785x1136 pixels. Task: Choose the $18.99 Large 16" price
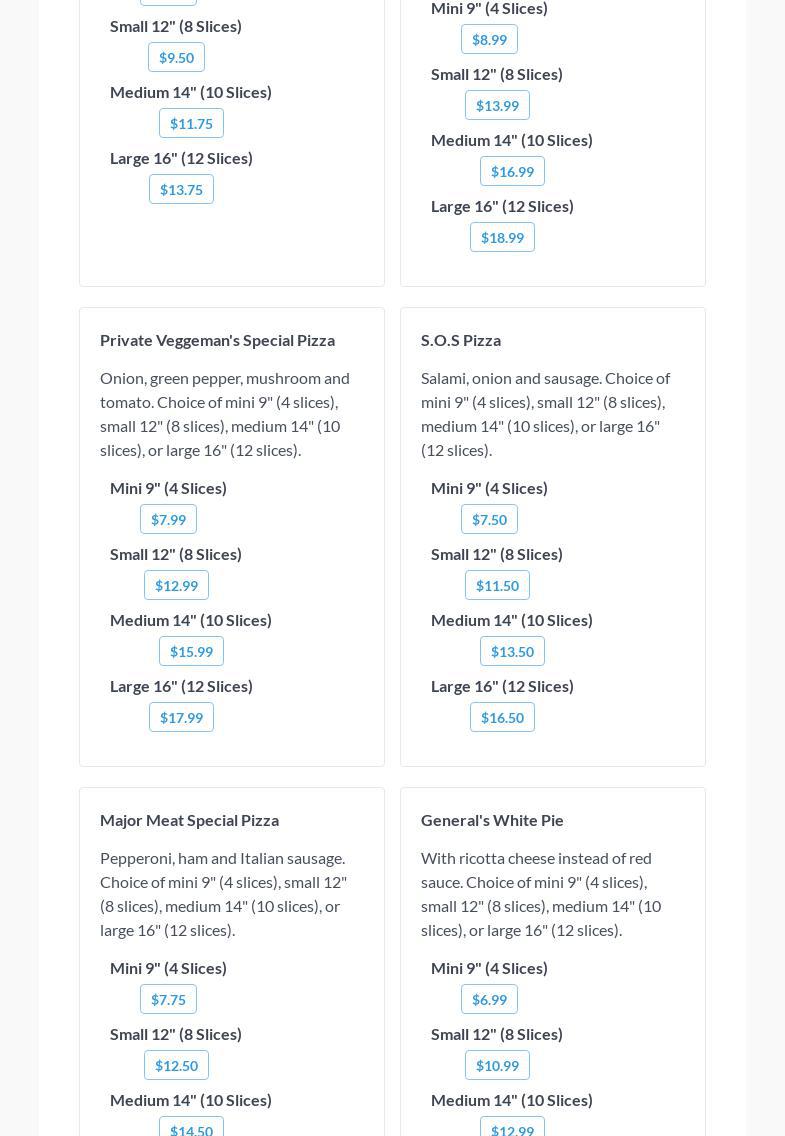[x=502, y=238]
